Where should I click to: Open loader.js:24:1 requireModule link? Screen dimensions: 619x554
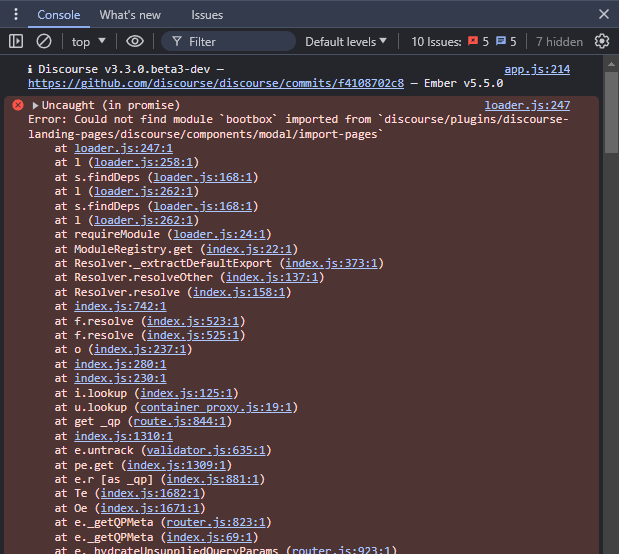pos(219,234)
